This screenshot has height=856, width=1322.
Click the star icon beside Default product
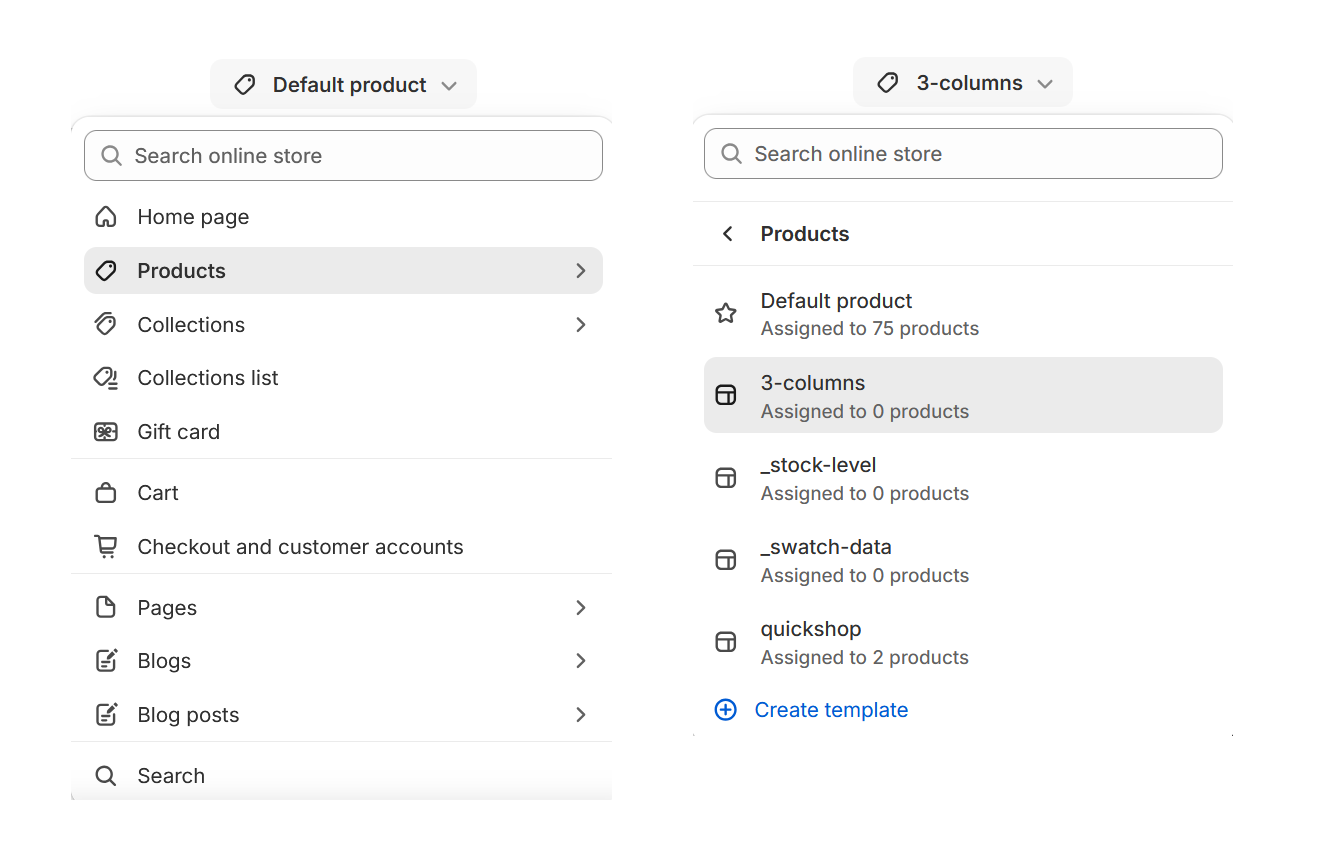(x=725, y=313)
